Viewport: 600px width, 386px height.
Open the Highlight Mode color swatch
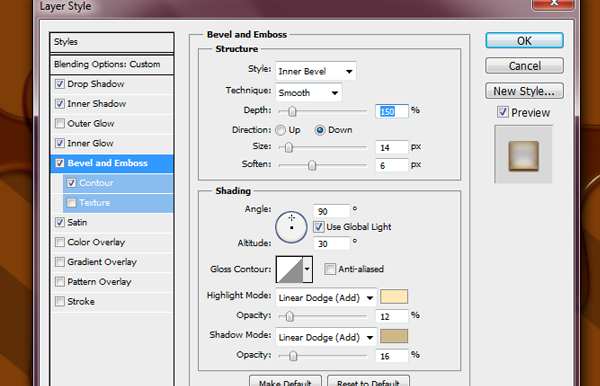click(x=394, y=297)
